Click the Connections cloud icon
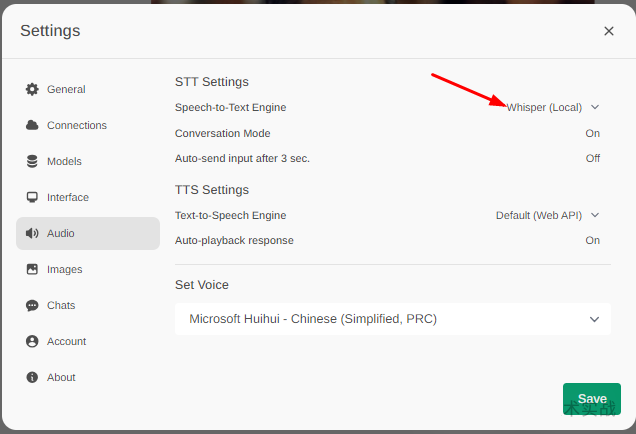 [32, 125]
